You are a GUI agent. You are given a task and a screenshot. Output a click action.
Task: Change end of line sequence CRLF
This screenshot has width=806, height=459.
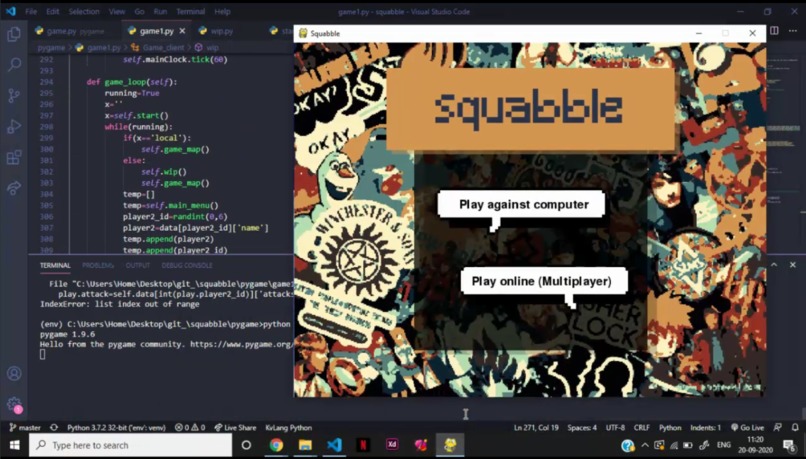pyautogui.click(x=642, y=428)
